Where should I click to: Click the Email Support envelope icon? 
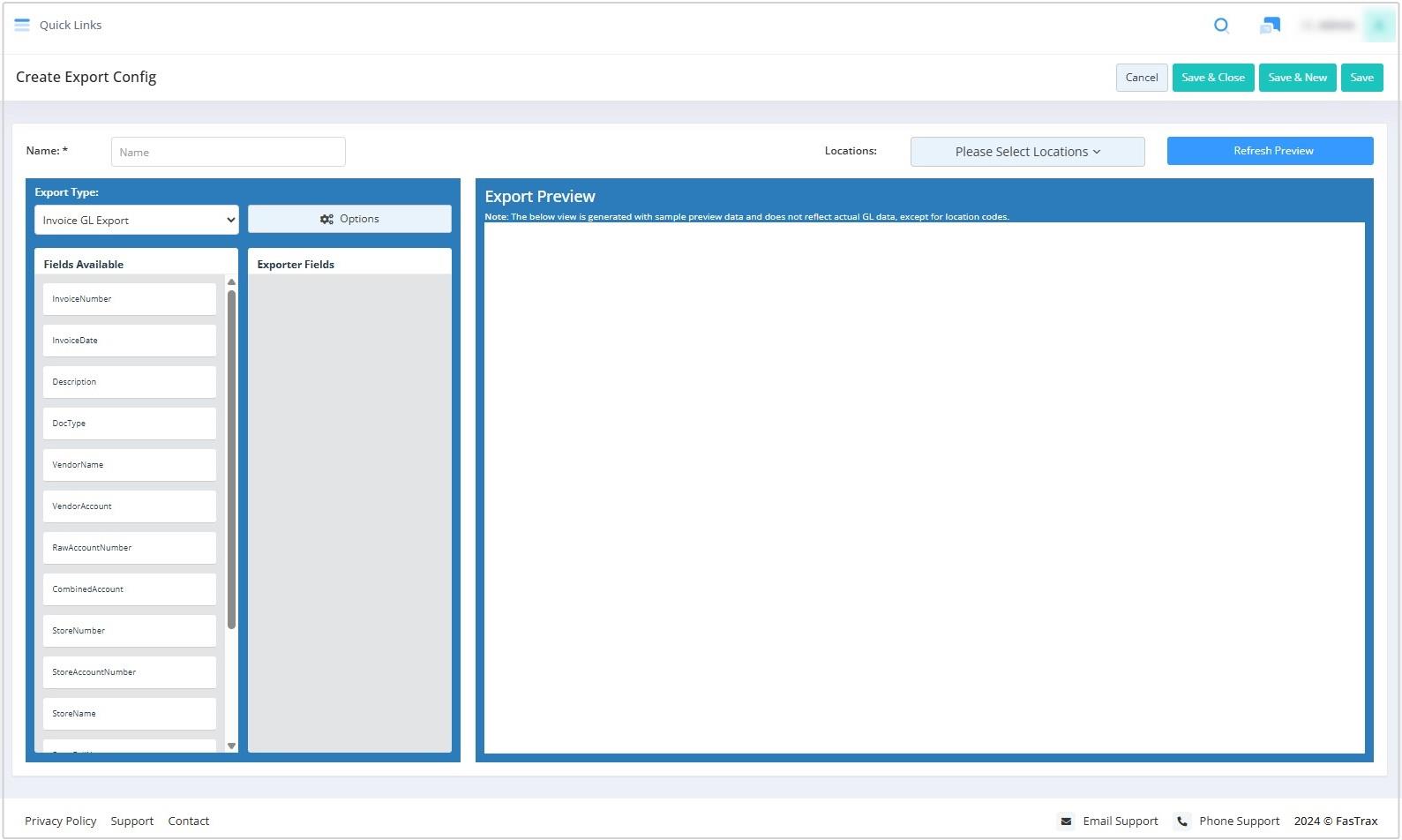point(1066,821)
